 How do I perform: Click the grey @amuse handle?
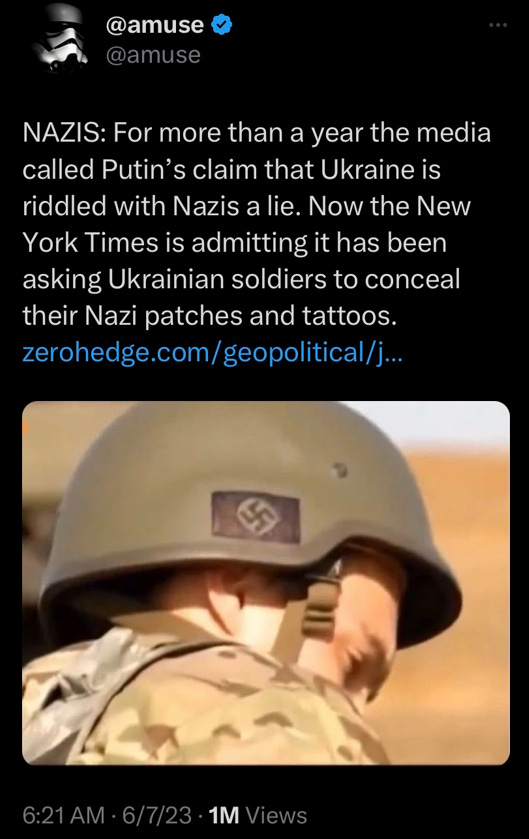154,55
